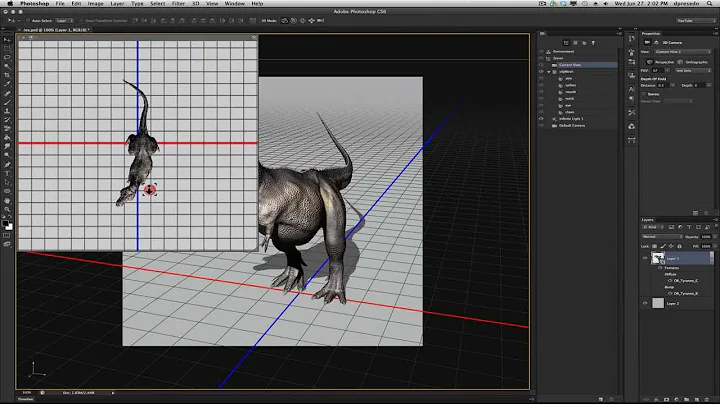
Task: Select the Hand tool
Action: [7, 200]
